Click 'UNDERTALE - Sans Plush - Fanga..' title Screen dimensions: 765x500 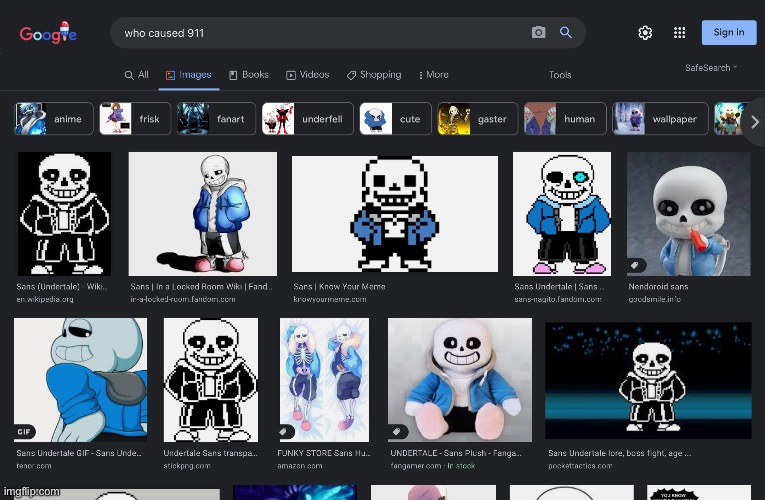tap(456, 453)
